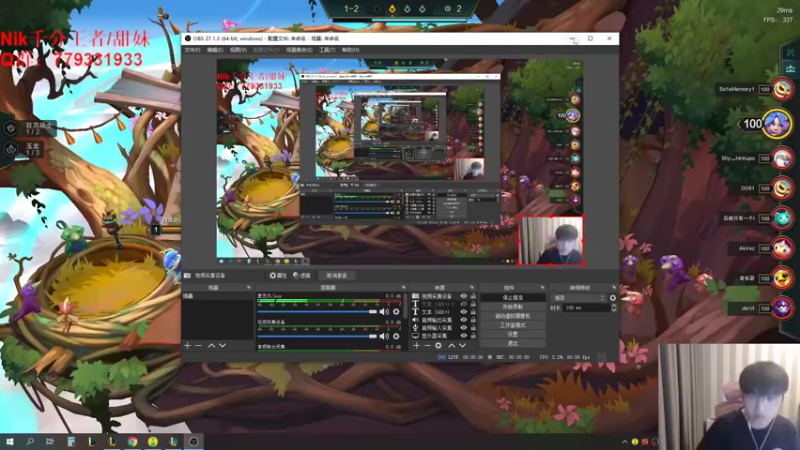Image resolution: width=800 pixels, height=450 pixels.
Task: Open the 文件(F) menu in OBS
Action: pos(192,50)
